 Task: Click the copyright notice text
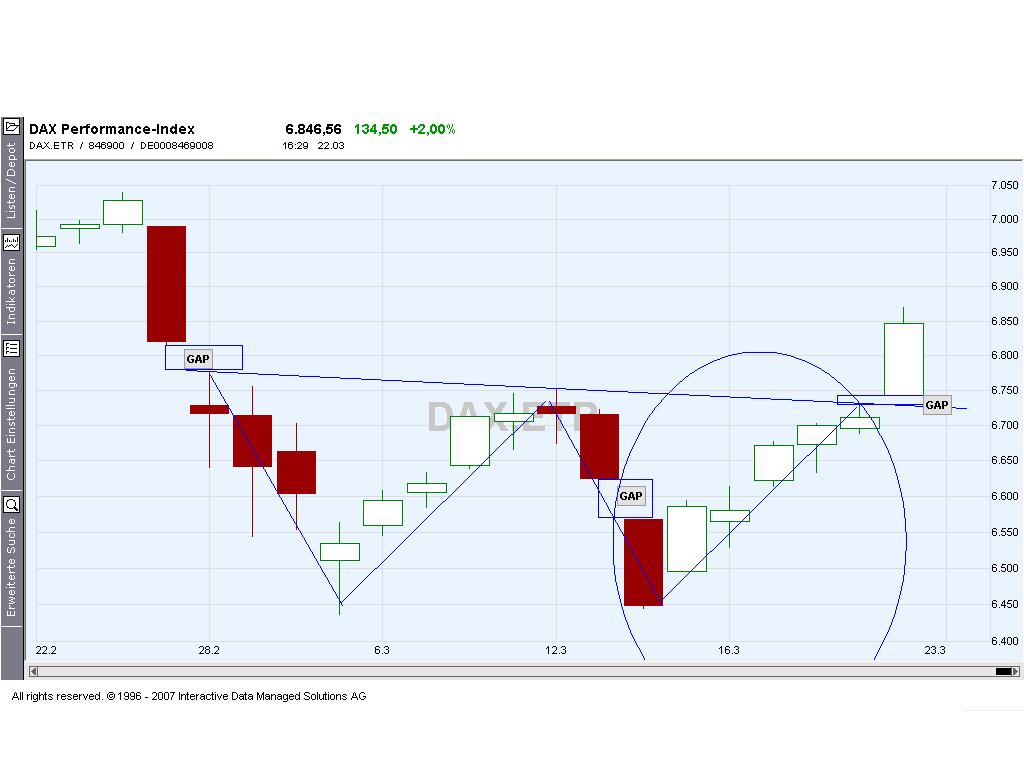tap(189, 696)
